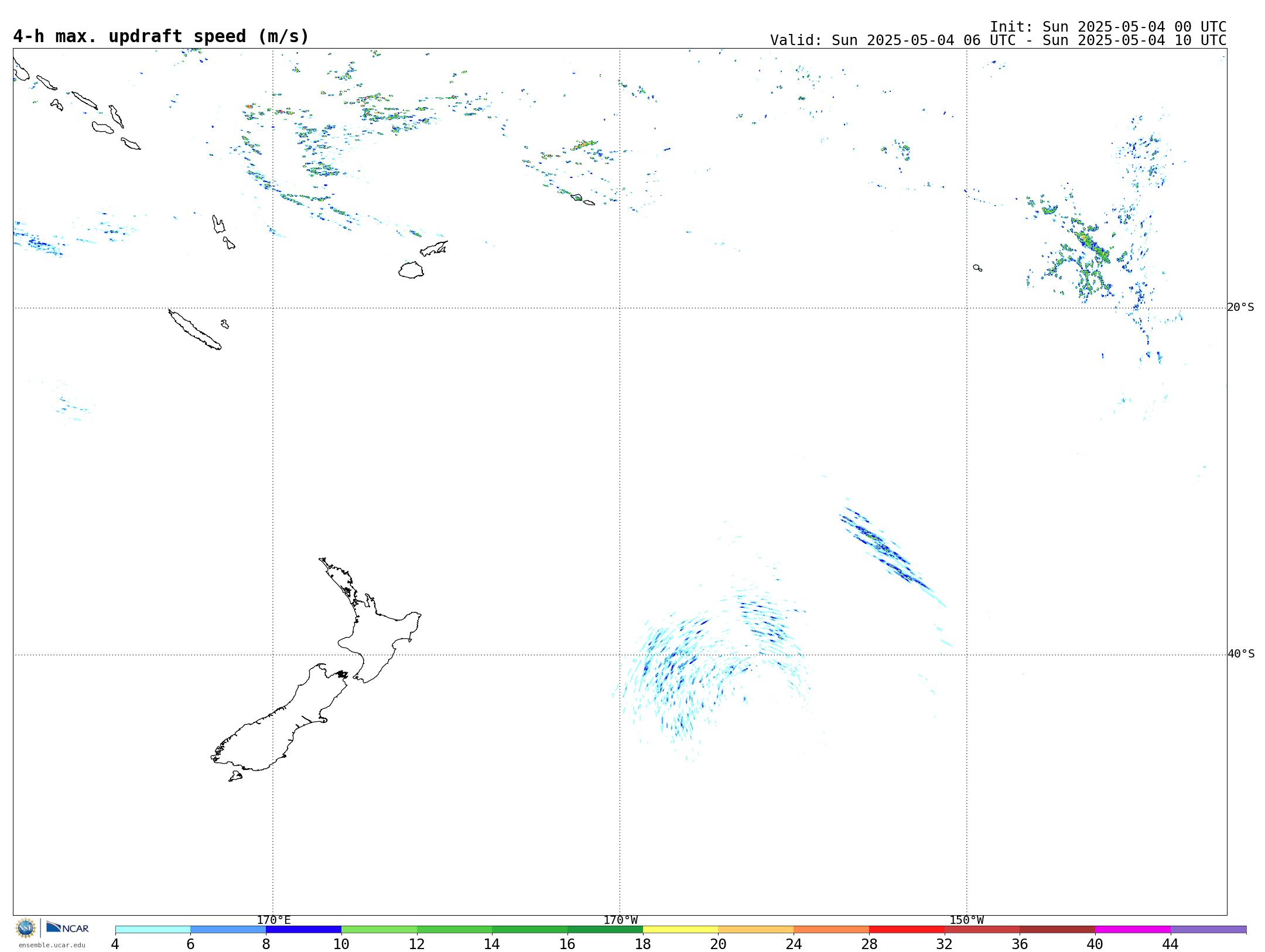1265x952 pixels.
Task: Pick the light blue 6-8 colorbar swatch
Action: tap(228, 930)
